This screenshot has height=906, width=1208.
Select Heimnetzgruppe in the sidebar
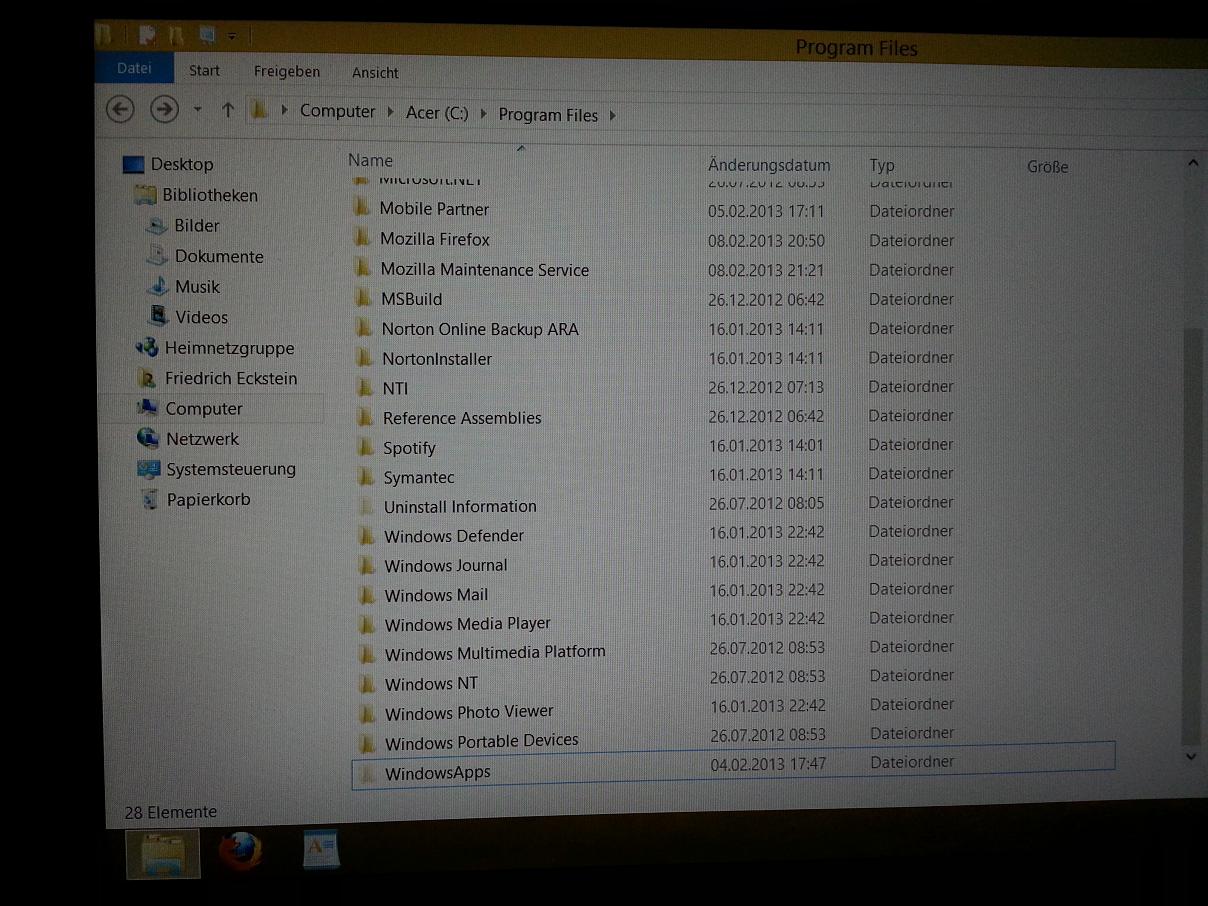click(229, 348)
